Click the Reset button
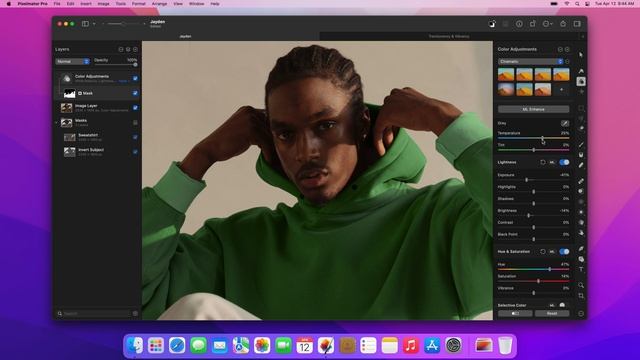Image resolution: width=640 pixels, height=360 pixels. pyautogui.click(x=552, y=313)
